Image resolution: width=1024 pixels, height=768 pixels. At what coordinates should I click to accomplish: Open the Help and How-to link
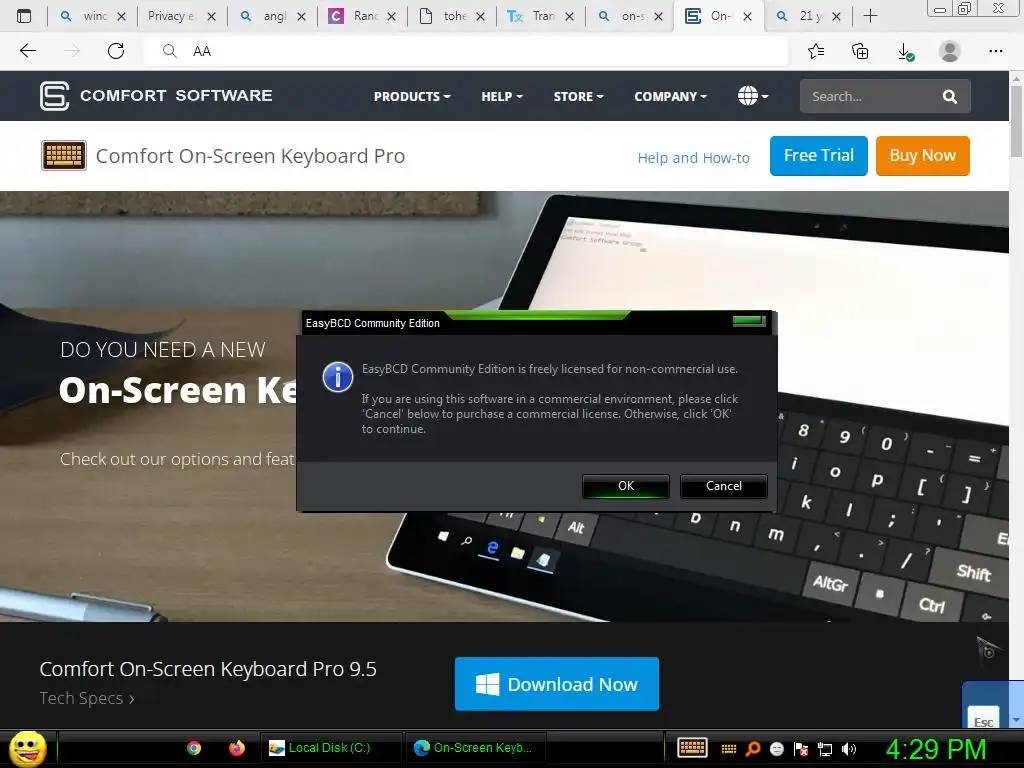pyautogui.click(x=693, y=158)
